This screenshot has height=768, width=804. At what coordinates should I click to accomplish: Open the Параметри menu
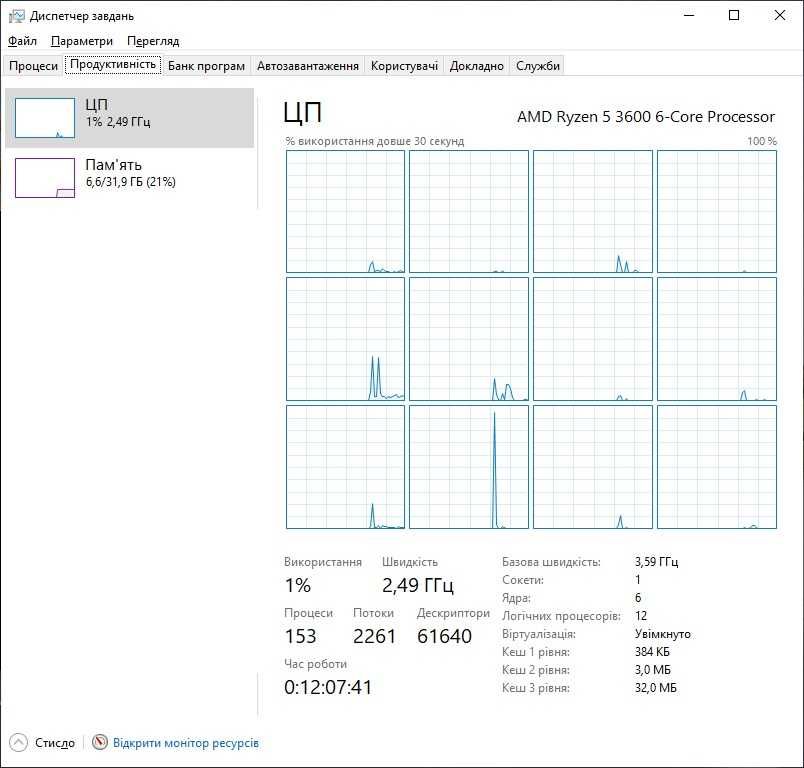[x=82, y=41]
